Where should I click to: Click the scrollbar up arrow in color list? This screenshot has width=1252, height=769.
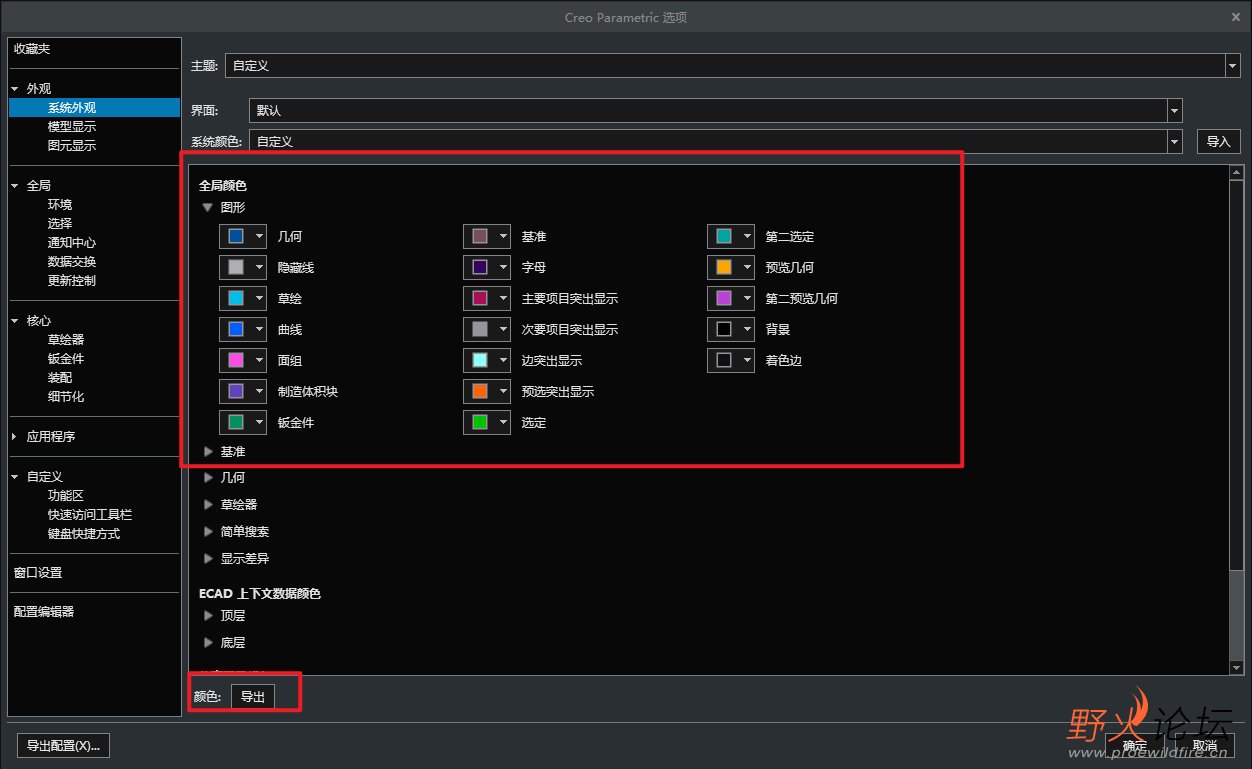(x=1236, y=172)
